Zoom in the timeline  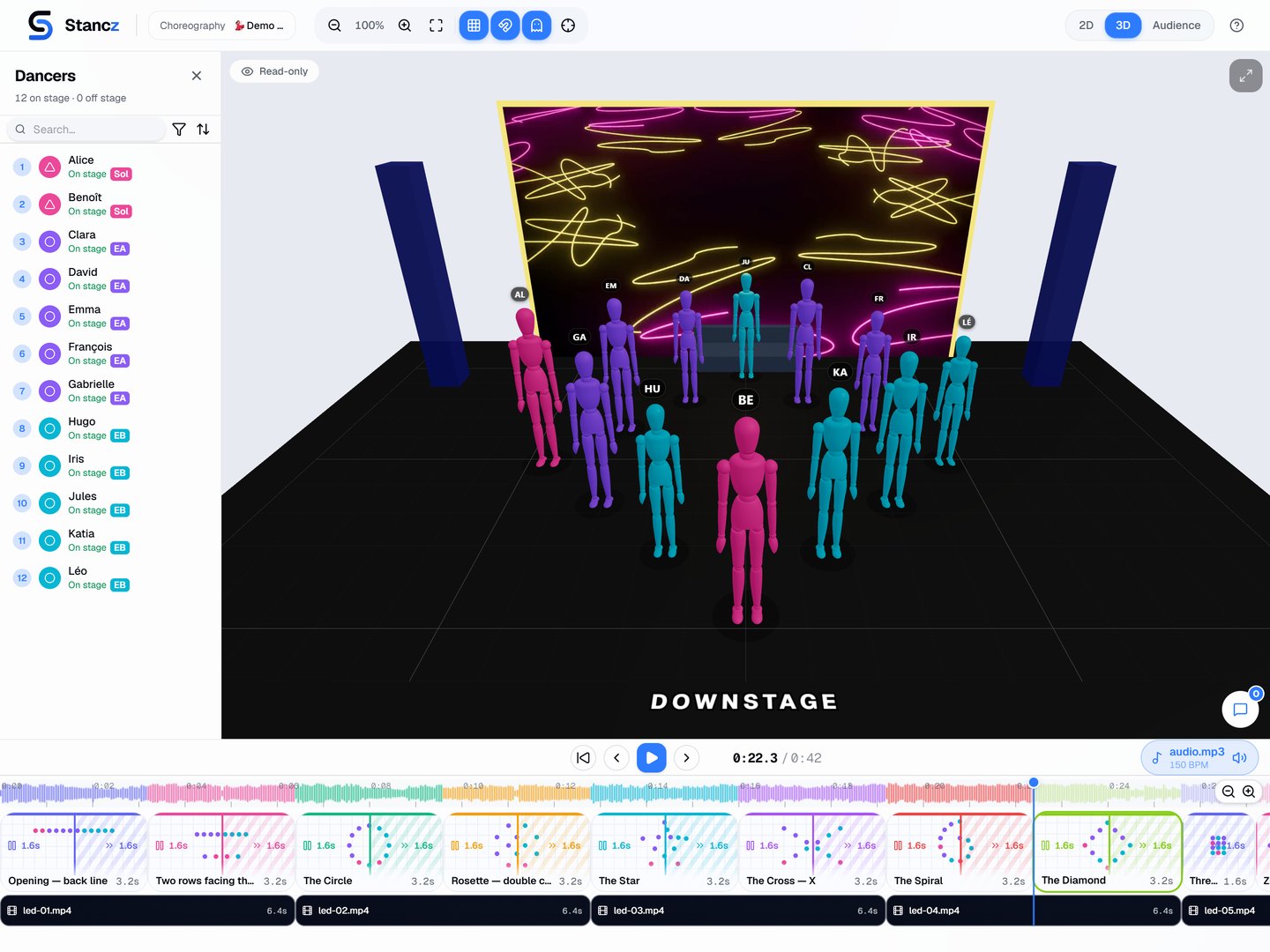tap(1249, 792)
